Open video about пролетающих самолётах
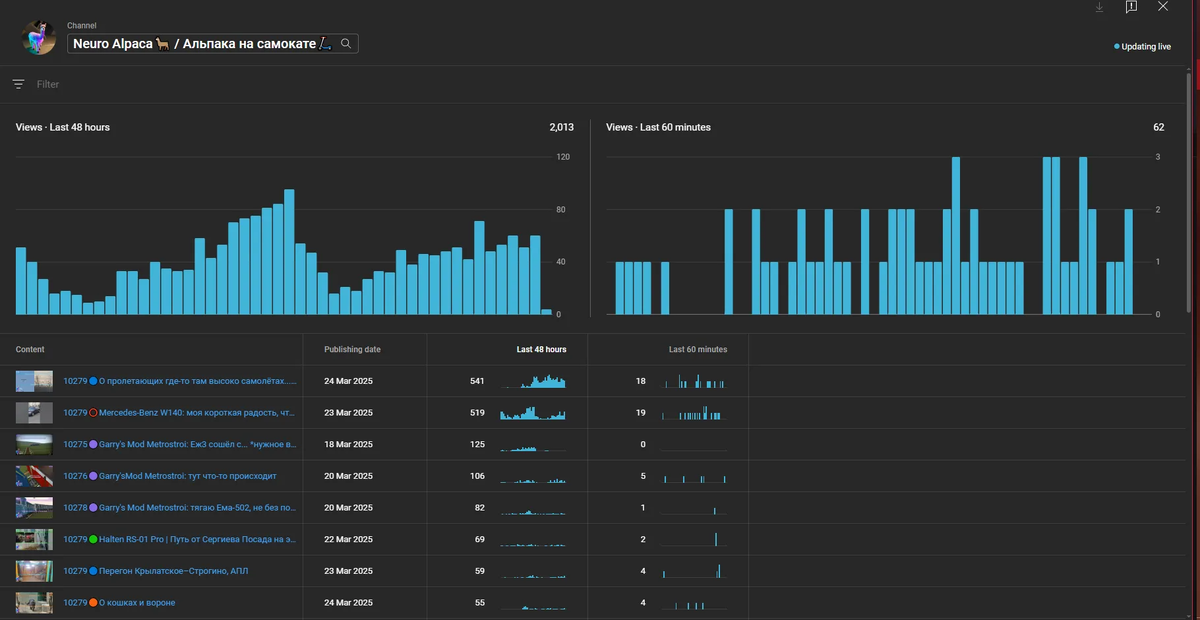1200x620 pixels. (198, 381)
